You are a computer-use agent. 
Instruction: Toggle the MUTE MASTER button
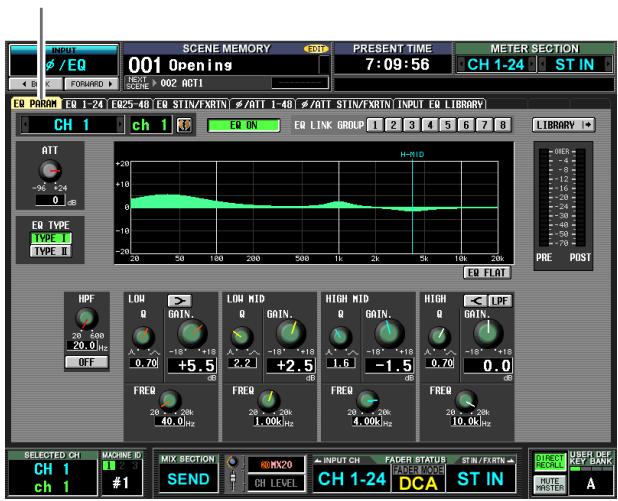[x=550, y=484]
